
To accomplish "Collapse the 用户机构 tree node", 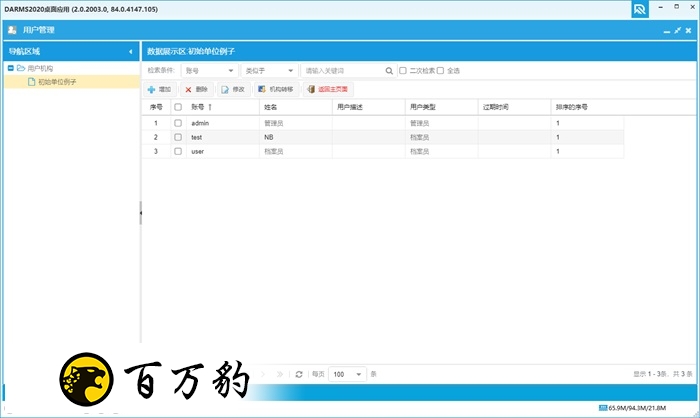I will tap(10, 68).
